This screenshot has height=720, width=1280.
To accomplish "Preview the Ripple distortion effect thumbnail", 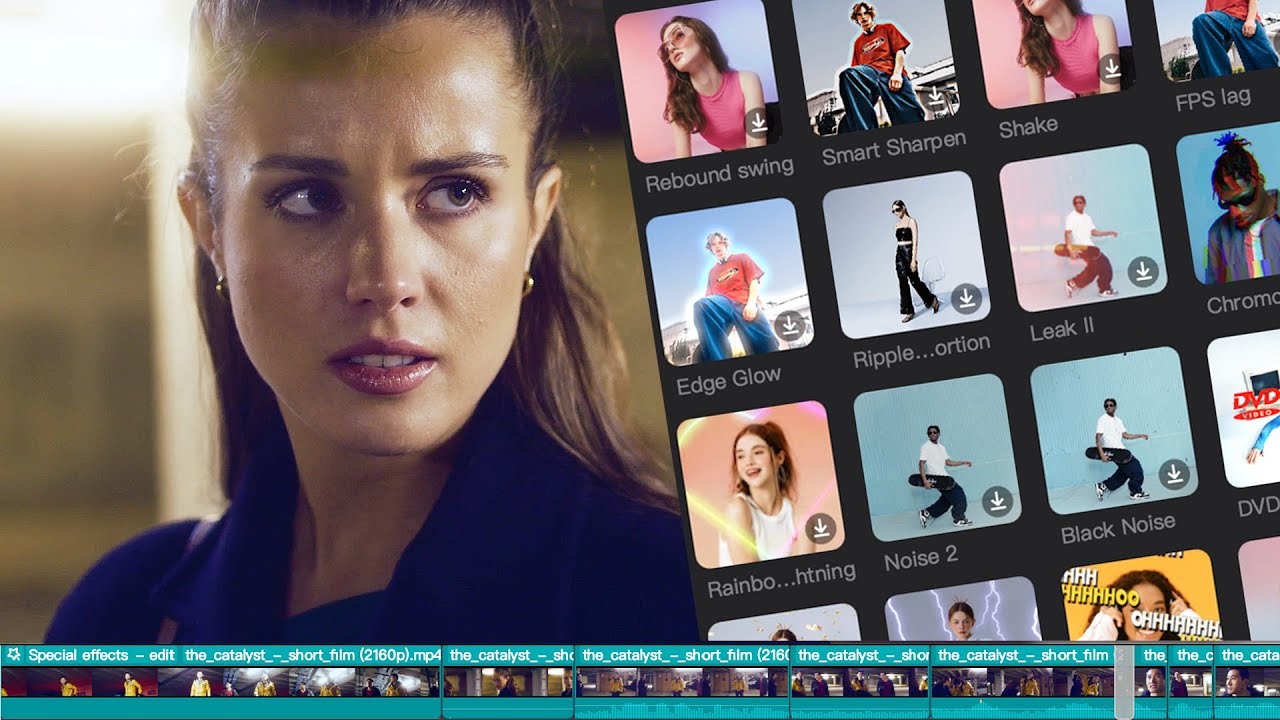I will click(906, 256).
